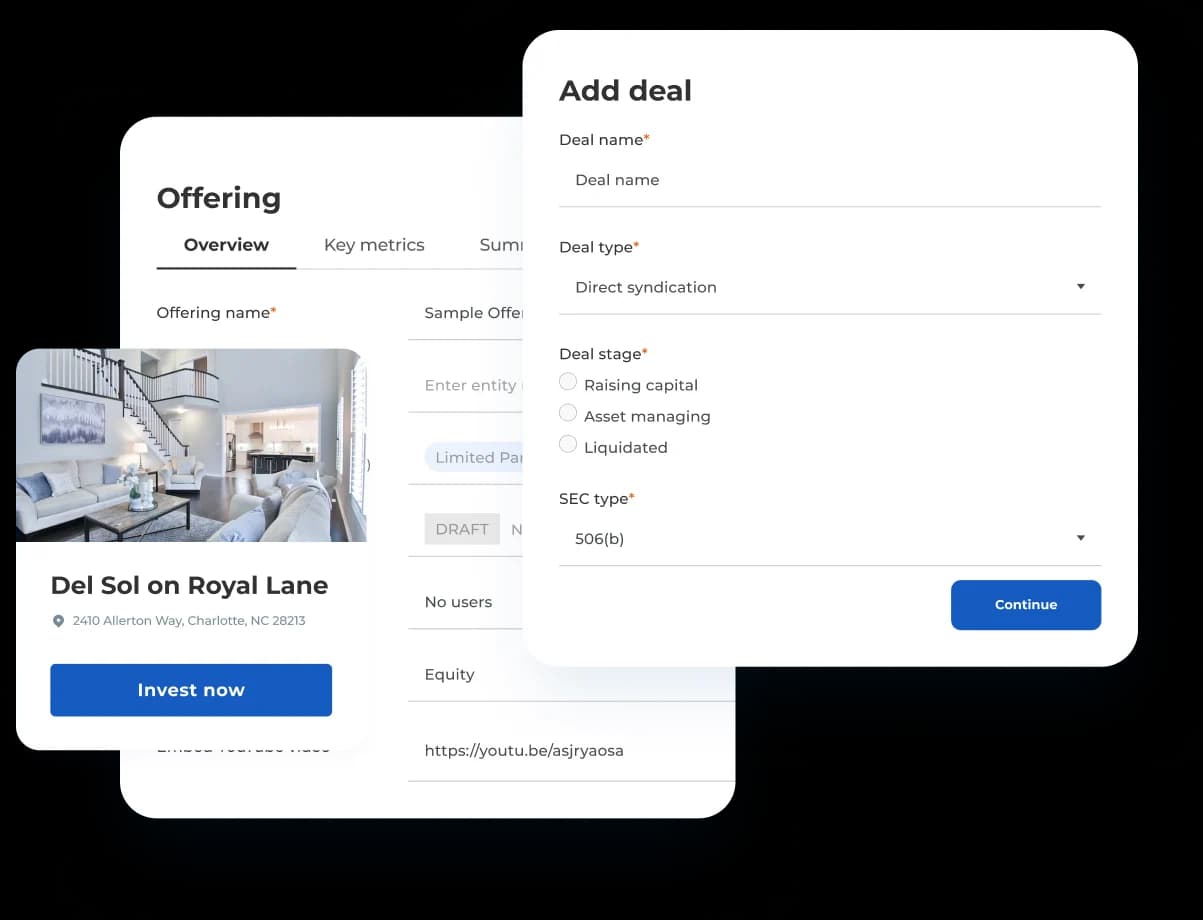Click the Equity field value
Viewport: 1203px width, 920px height.
click(x=449, y=675)
